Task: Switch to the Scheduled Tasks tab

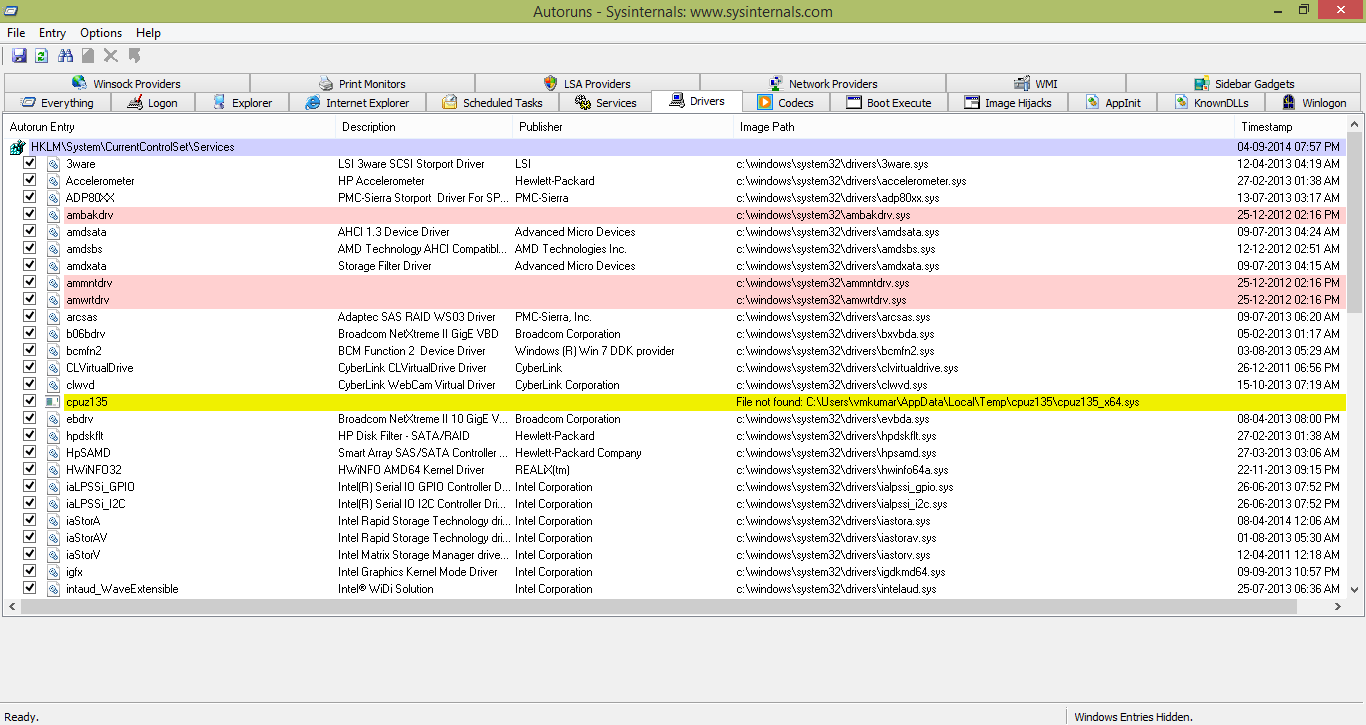Action: click(492, 102)
